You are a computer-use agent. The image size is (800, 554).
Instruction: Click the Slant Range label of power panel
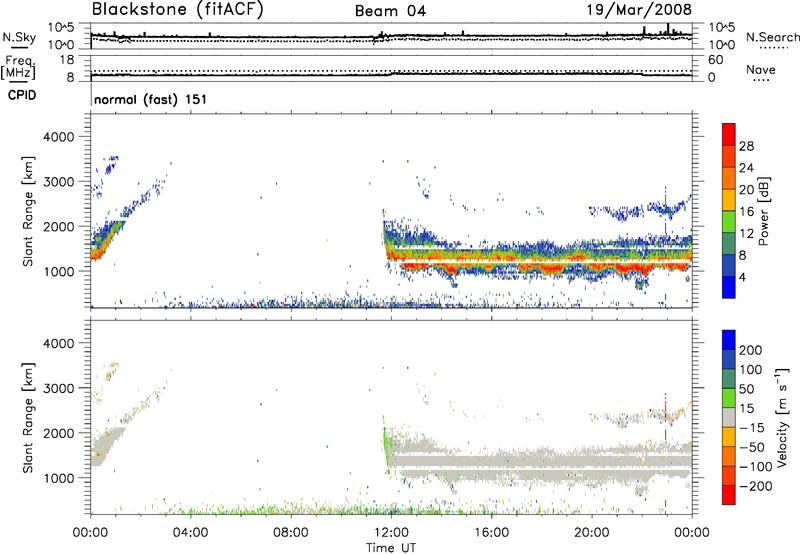pyautogui.click(x=28, y=211)
